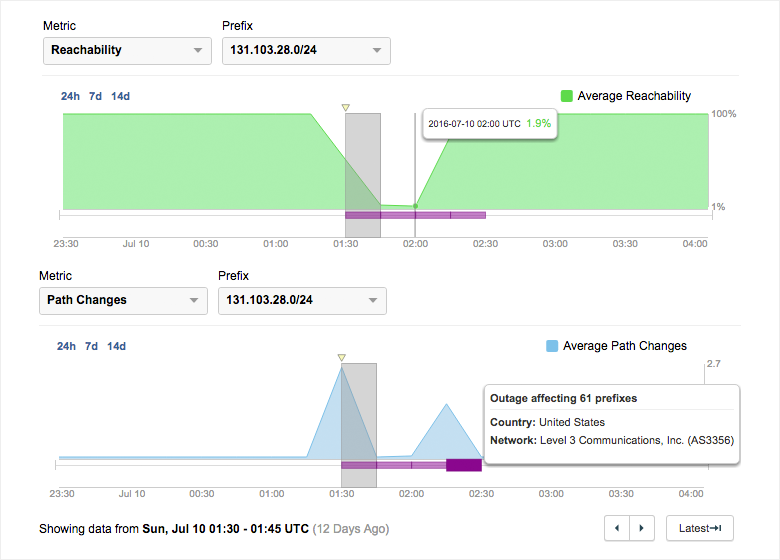The width and height of the screenshot is (780, 560).
Task: Click the triangle marker above Reachability chart
Action: point(345,107)
